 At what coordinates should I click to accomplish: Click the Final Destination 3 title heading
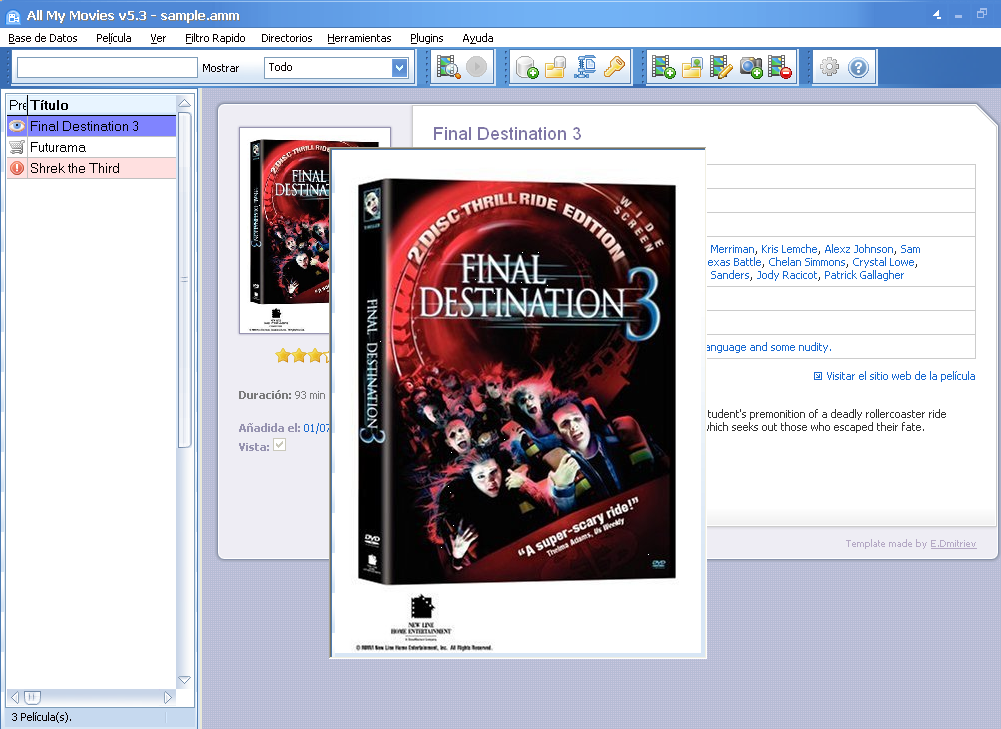click(x=507, y=133)
